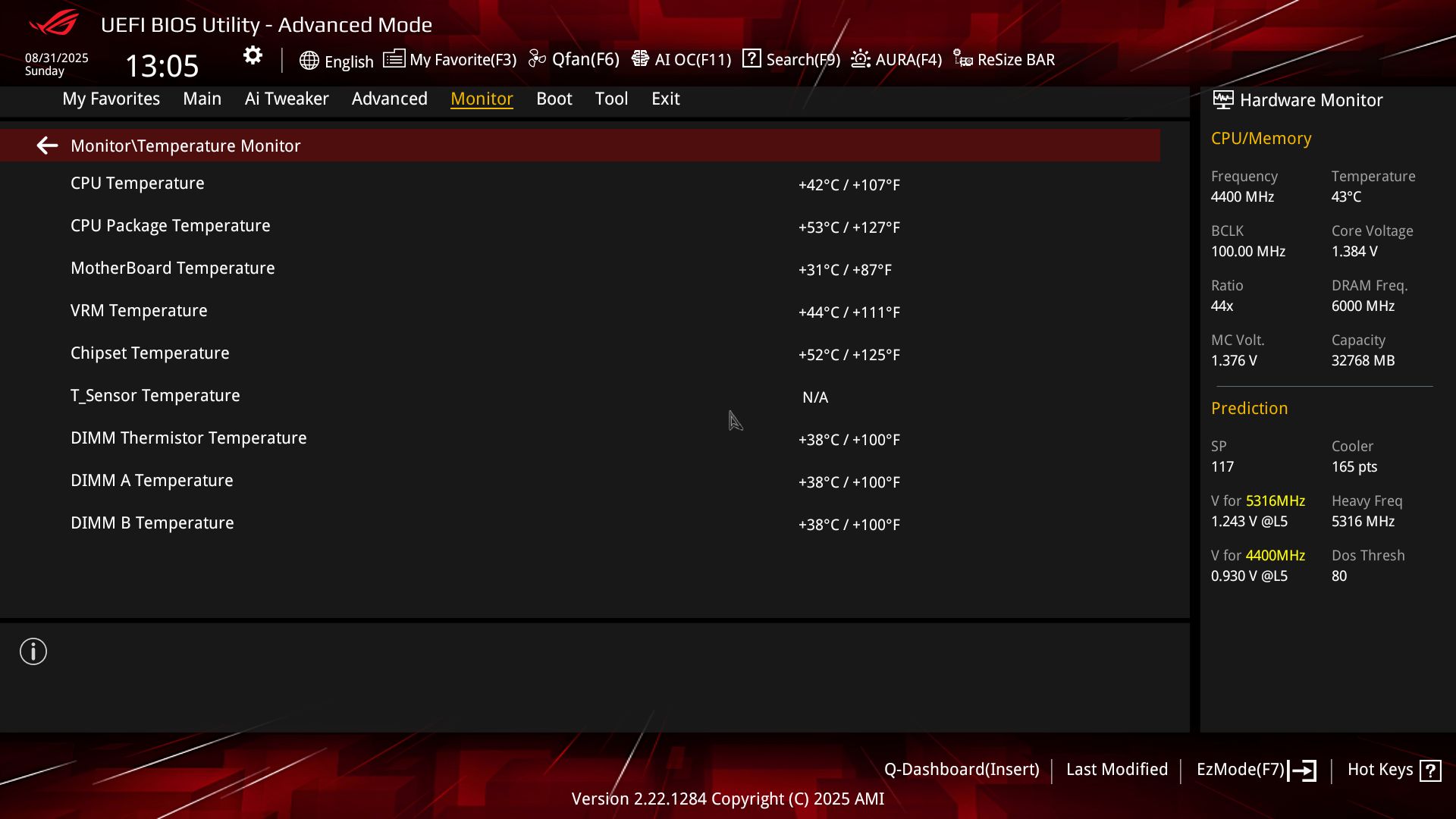The width and height of the screenshot is (1456, 819).
Task: Open AURA(F4) lighting settings
Action: click(896, 59)
